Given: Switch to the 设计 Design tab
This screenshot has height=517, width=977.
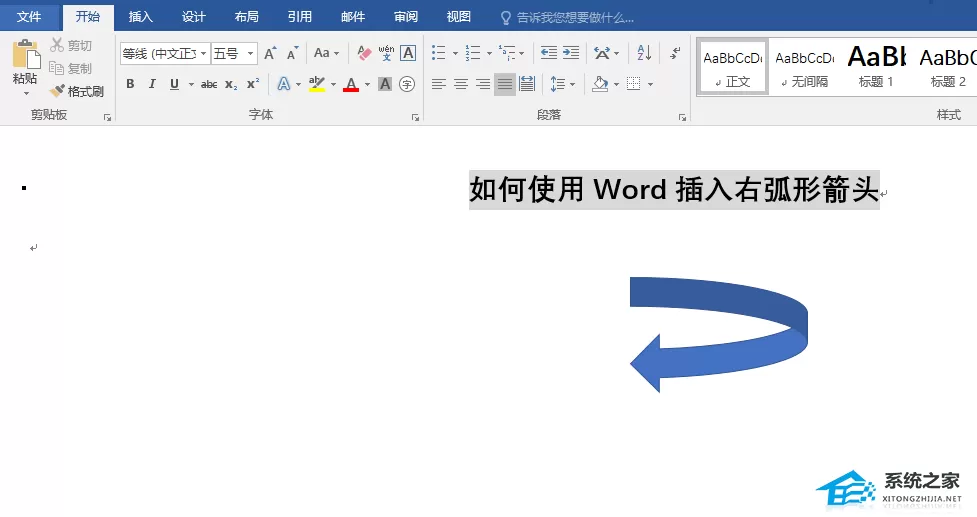Looking at the screenshot, I should point(193,17).
